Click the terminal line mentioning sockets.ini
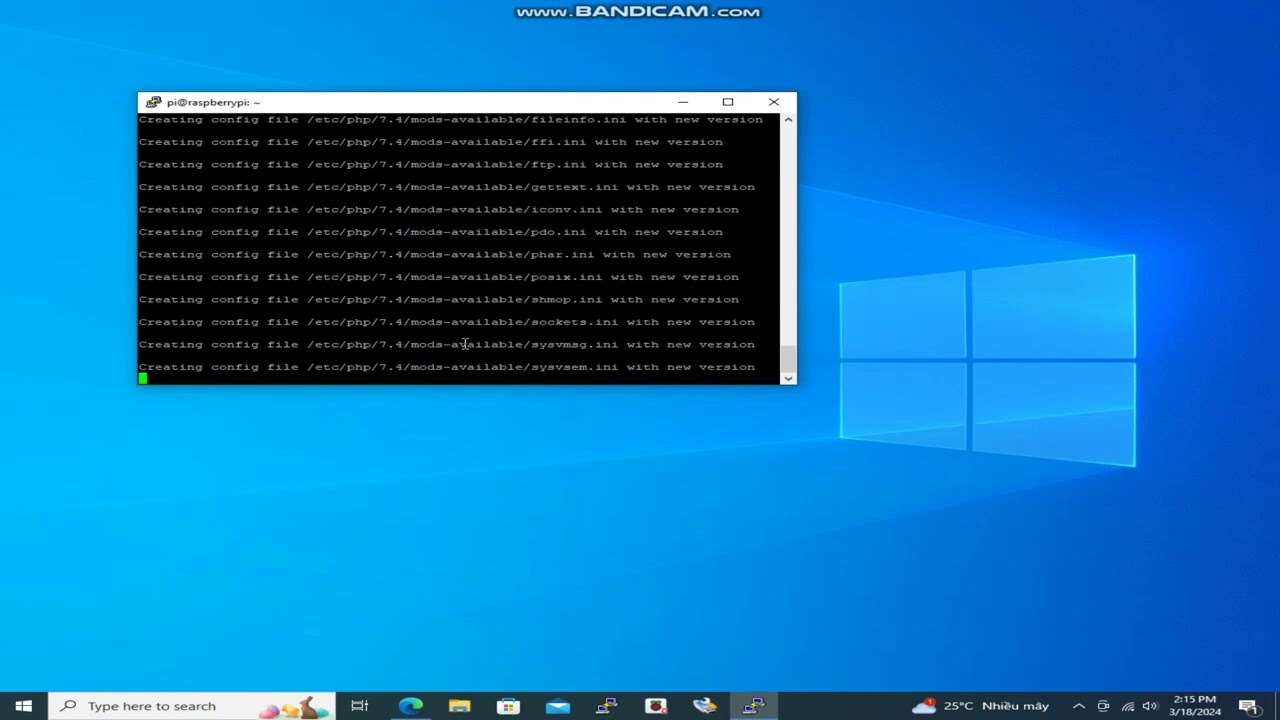The width and height of the screenshot is (1280, 720). [447, 322]
